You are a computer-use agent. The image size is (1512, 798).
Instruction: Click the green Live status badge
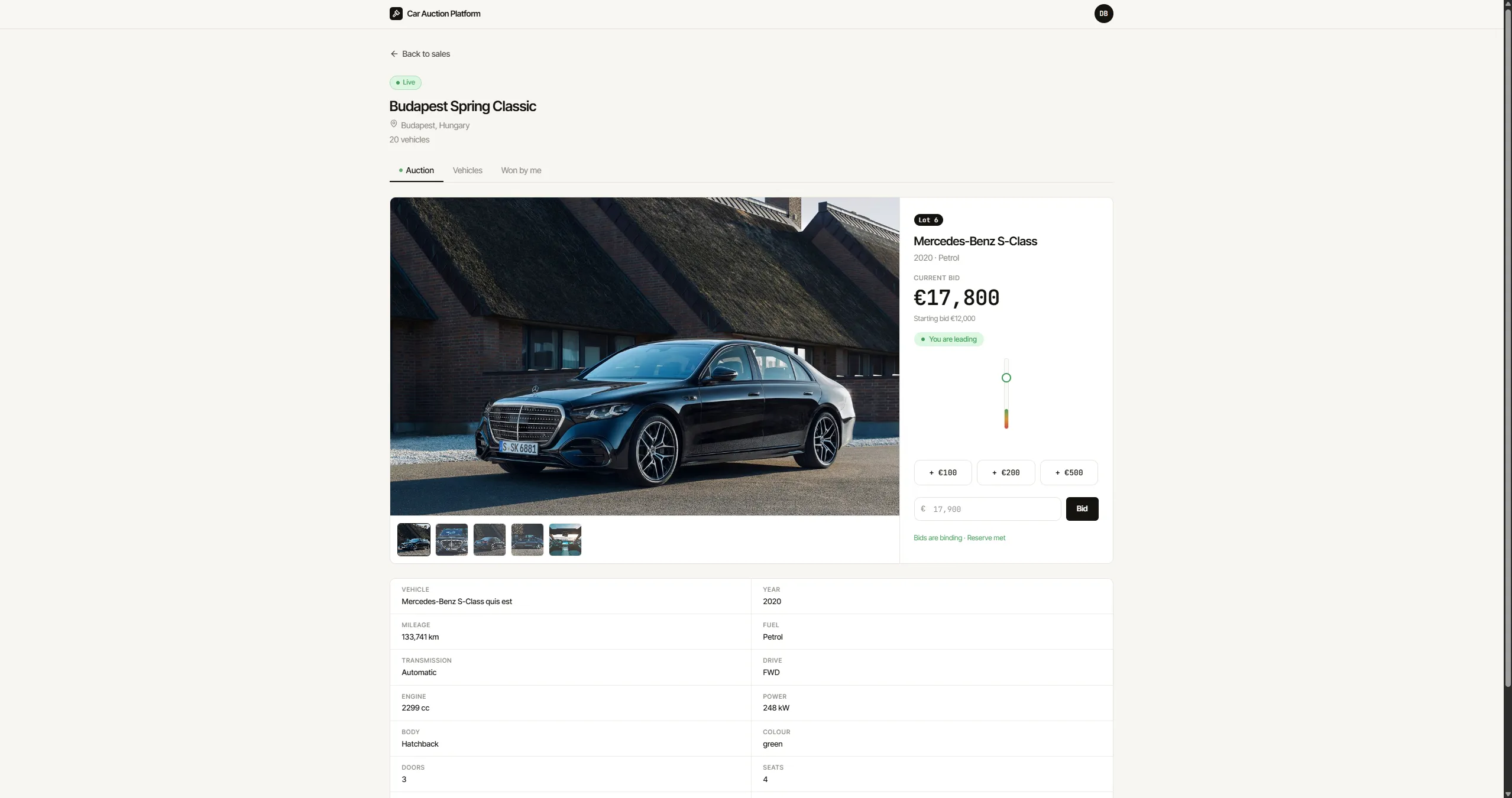coord(406,83)
